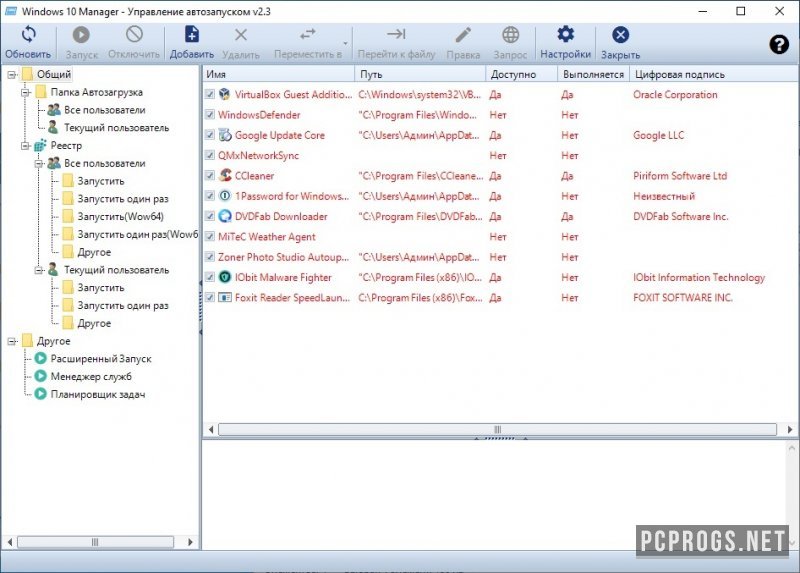Image resolution: width=800 pixels, height=573 pixels.
Task: Collapse the Общий tree node
Action: [12, 75]
